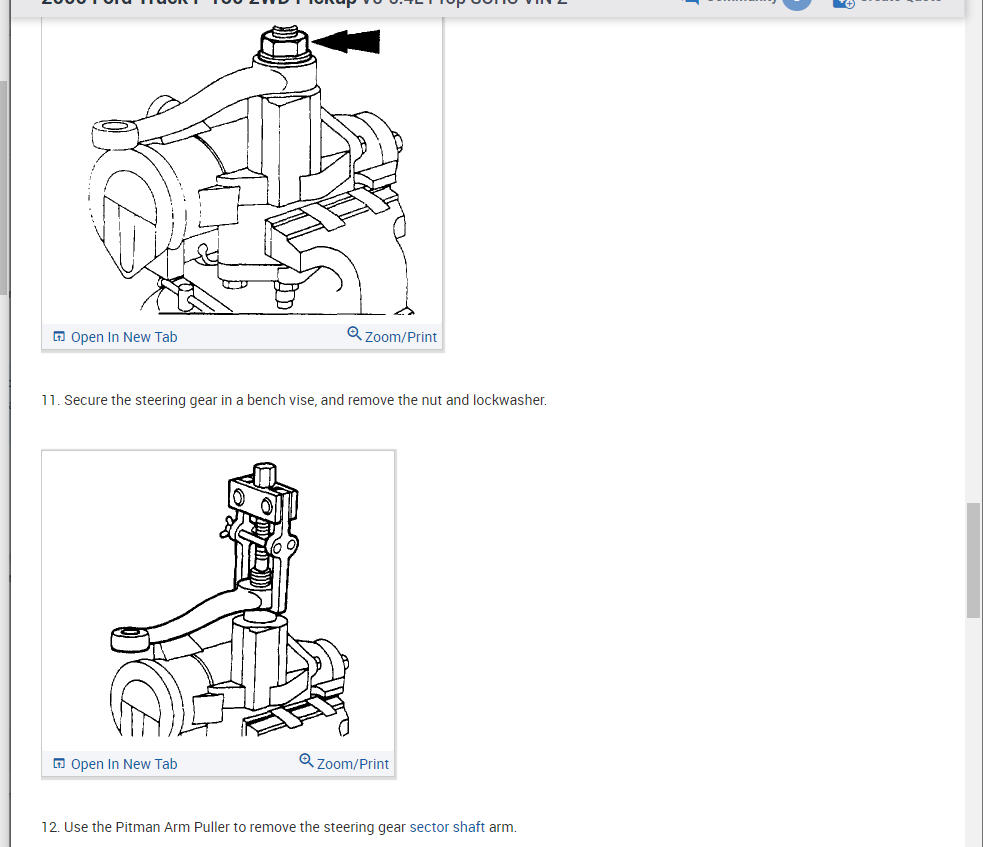Click step 12 text 'Use the Pitman Arm Puller'
The width and height of the screenshot is (983, 847).
point(147,827)
